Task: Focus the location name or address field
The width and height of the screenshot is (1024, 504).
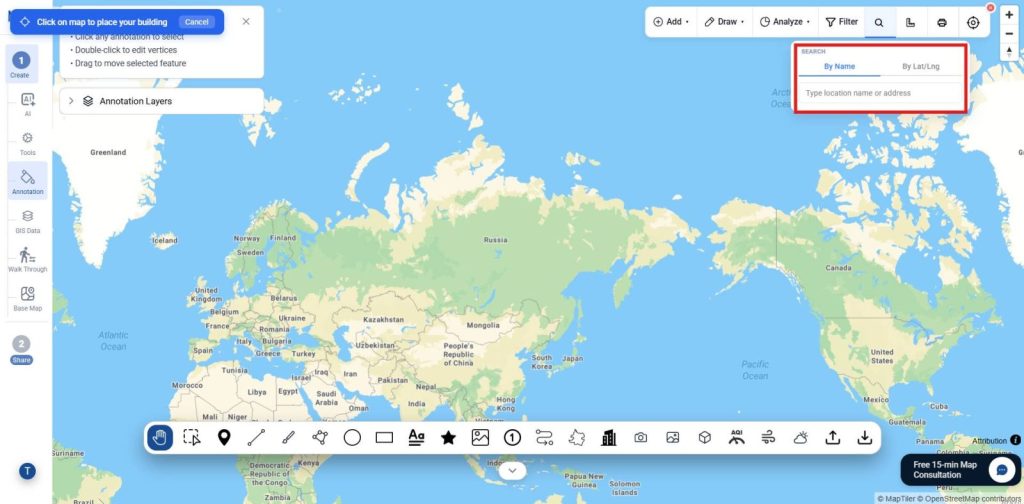Action: pyautogui.click(x=880, y=93)
